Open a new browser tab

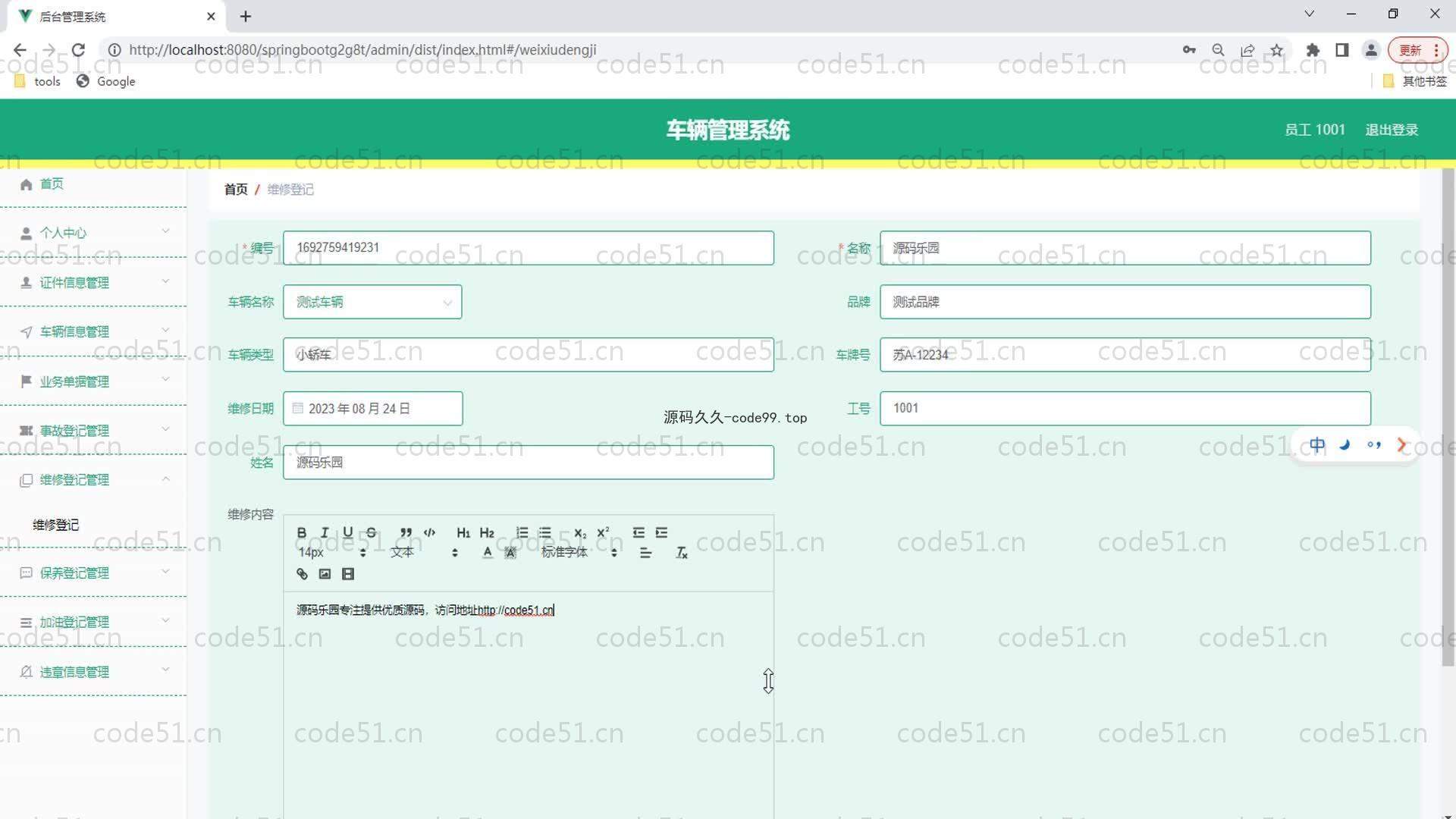[x=246, y=16]
